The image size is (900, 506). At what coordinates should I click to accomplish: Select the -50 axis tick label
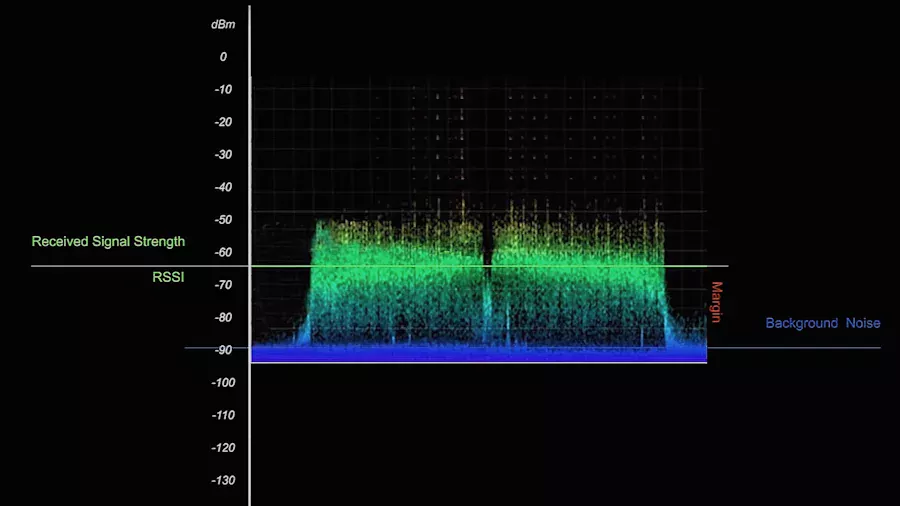pyautogui.click(x=223, y=220)
